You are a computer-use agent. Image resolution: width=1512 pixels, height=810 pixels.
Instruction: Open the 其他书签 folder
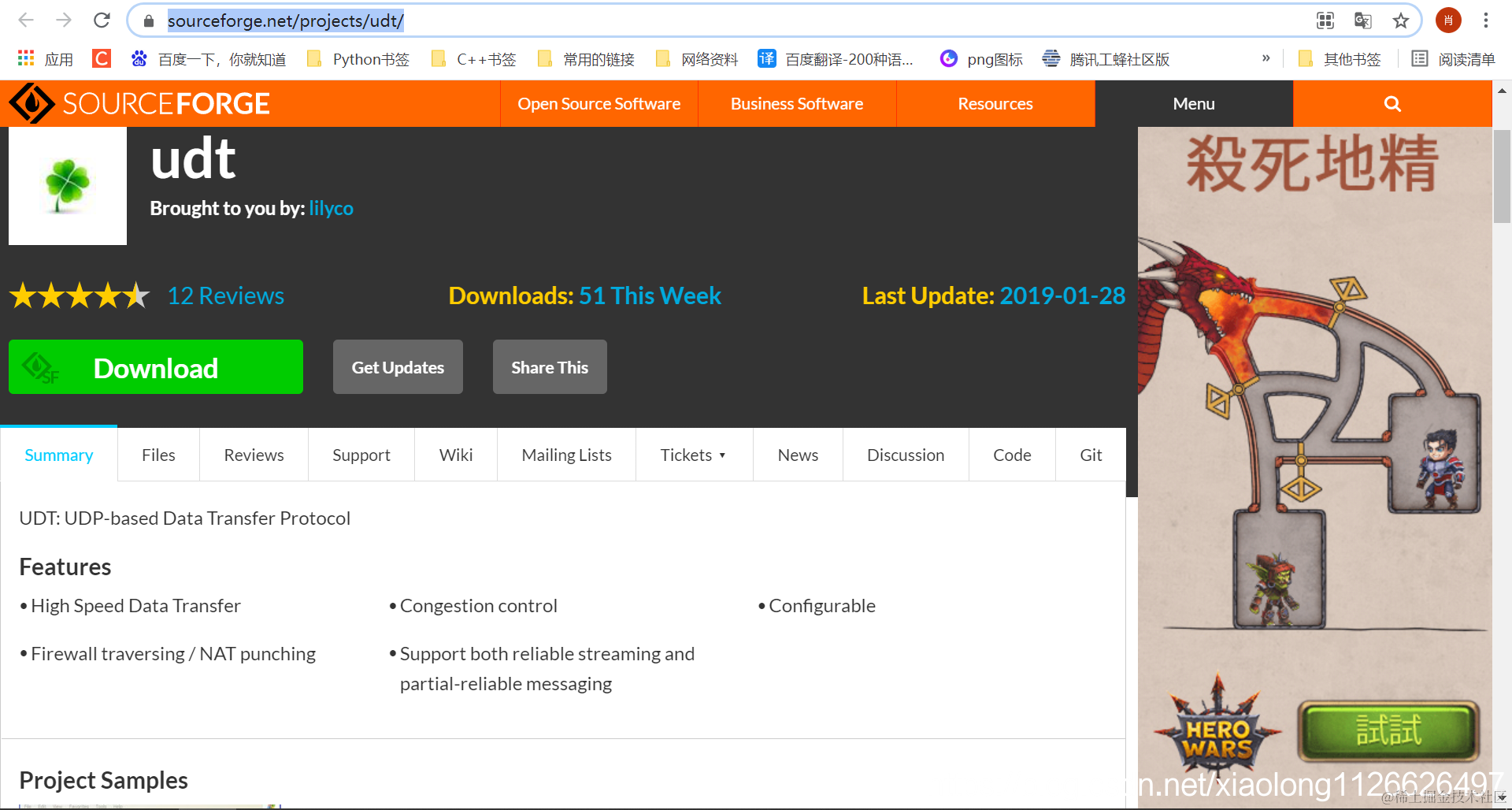click(x=1340, y=59)
